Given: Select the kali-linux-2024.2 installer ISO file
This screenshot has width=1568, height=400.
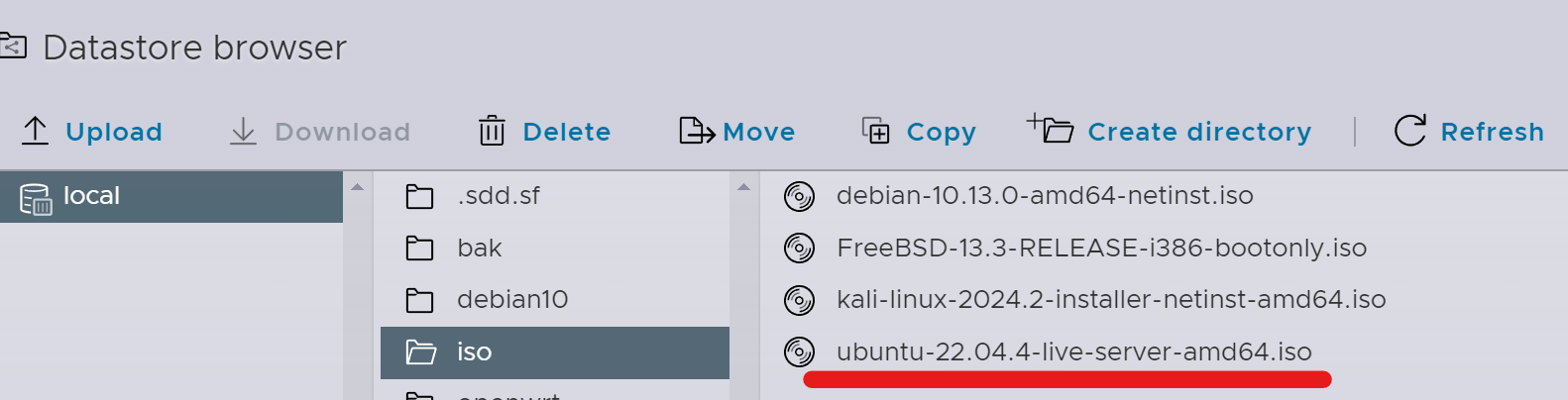Looking at the screenshot, I should (1111, 299).
